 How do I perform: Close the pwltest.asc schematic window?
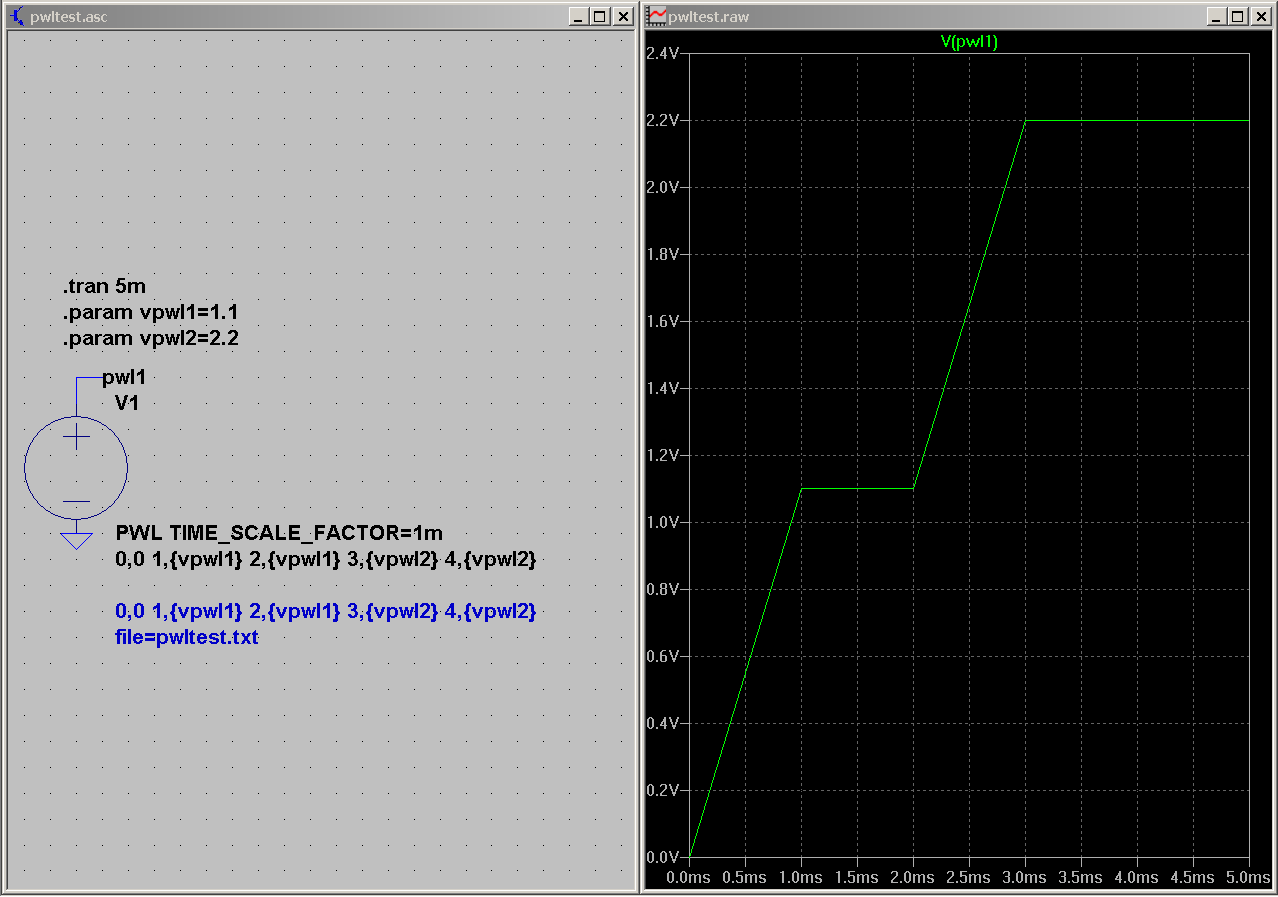pos(622,16)
